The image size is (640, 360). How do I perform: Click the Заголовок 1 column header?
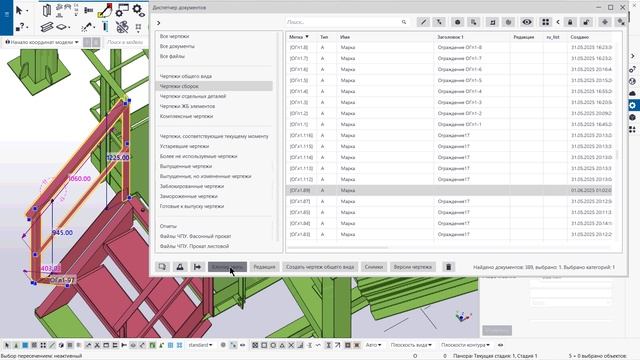pyautogui.click(x=450, y=37)
